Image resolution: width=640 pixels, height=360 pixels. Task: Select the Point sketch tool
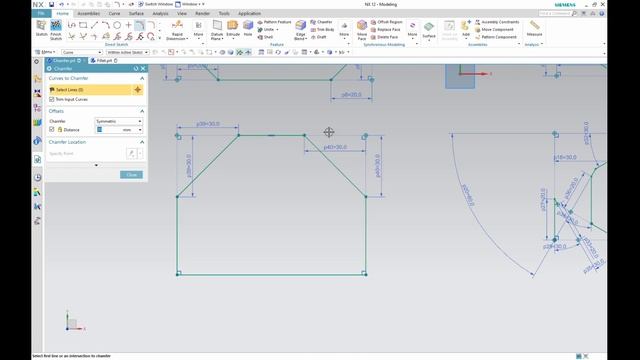click(x=129, y=25)
